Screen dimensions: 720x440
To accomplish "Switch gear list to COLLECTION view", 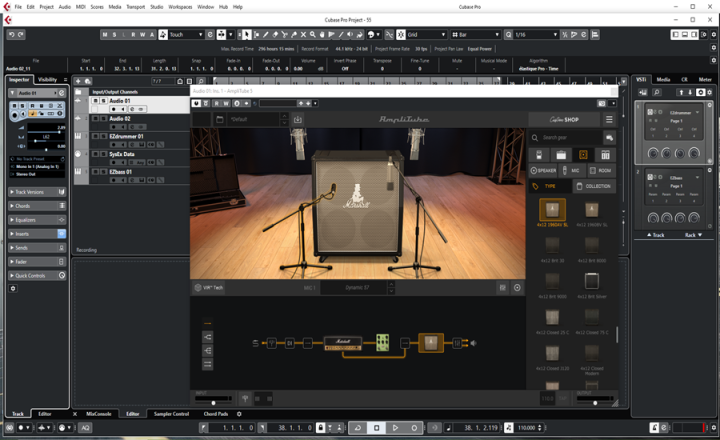I will [x=594, y=186].
